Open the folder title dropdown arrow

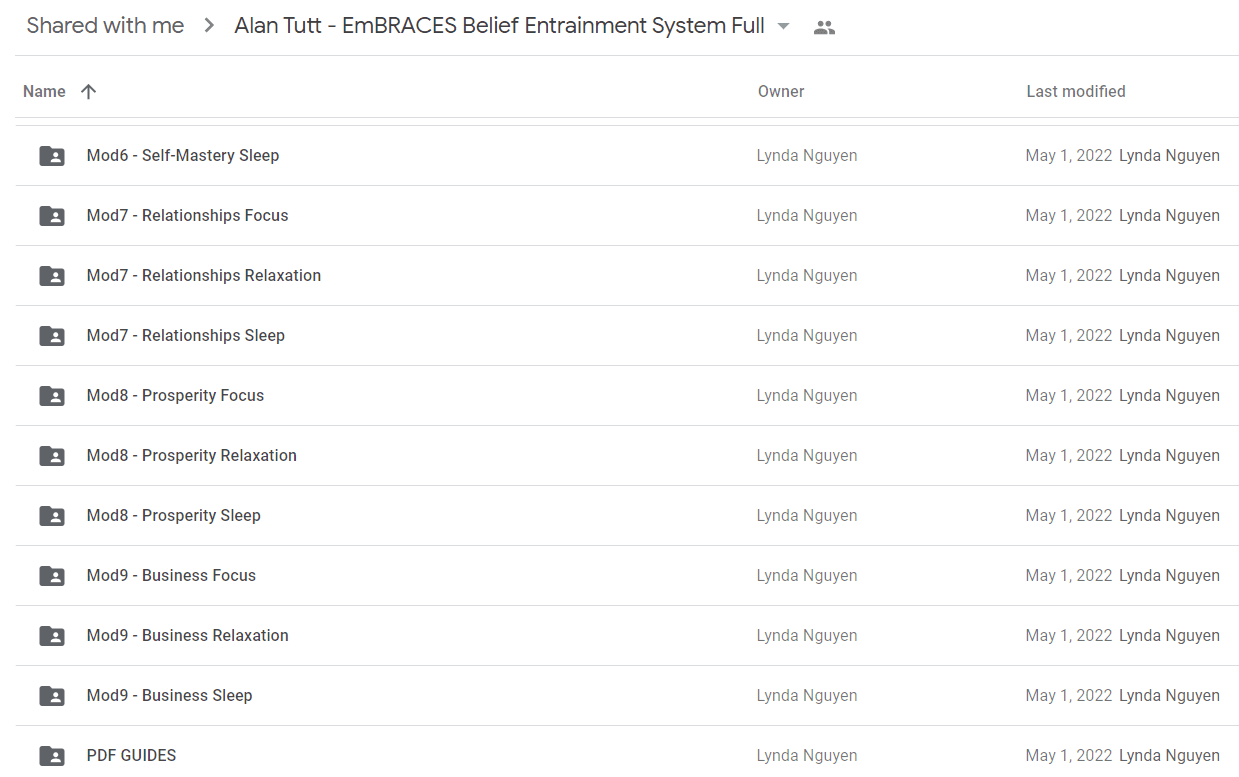point(783,27)
